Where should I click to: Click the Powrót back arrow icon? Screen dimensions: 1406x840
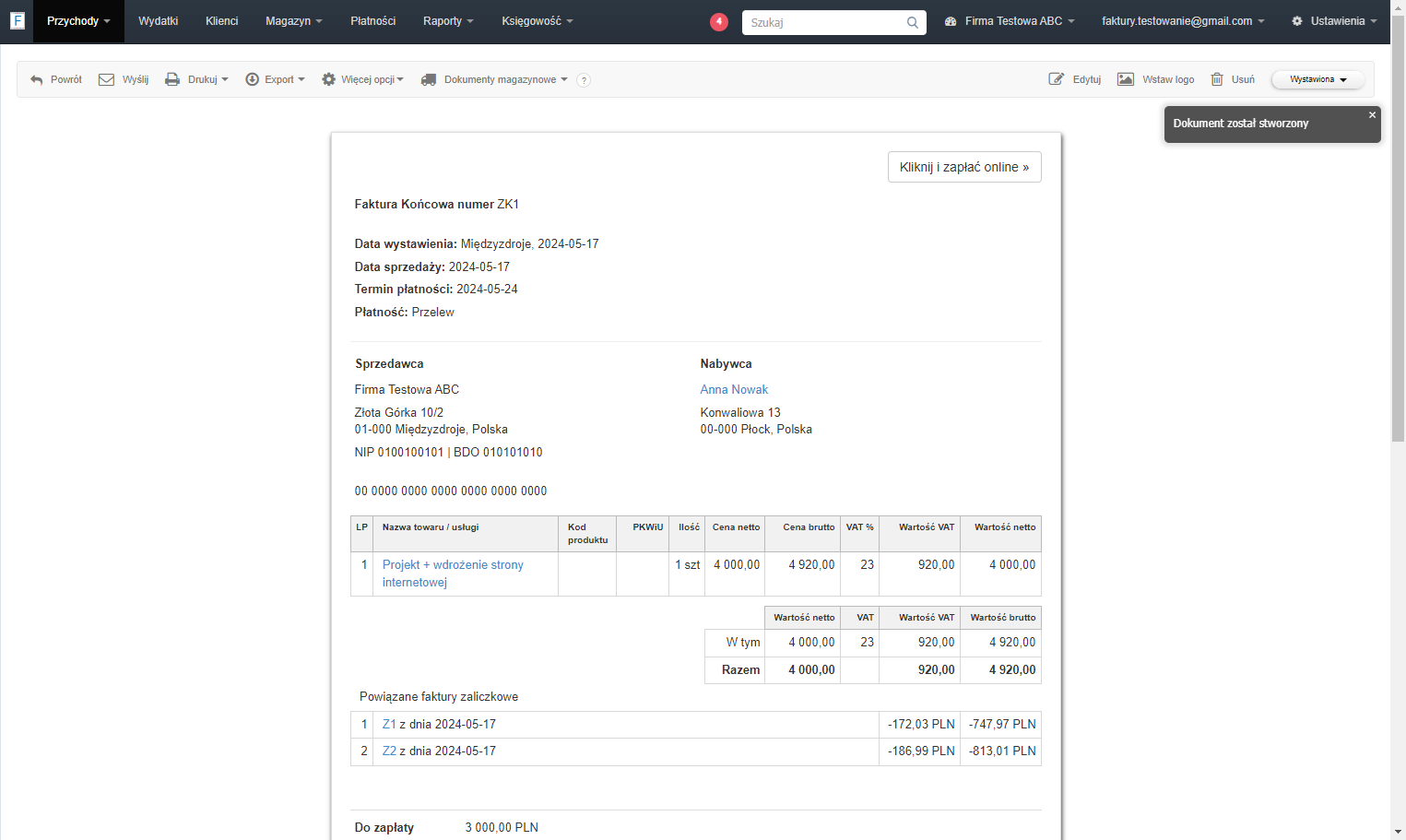coord(37,80)
